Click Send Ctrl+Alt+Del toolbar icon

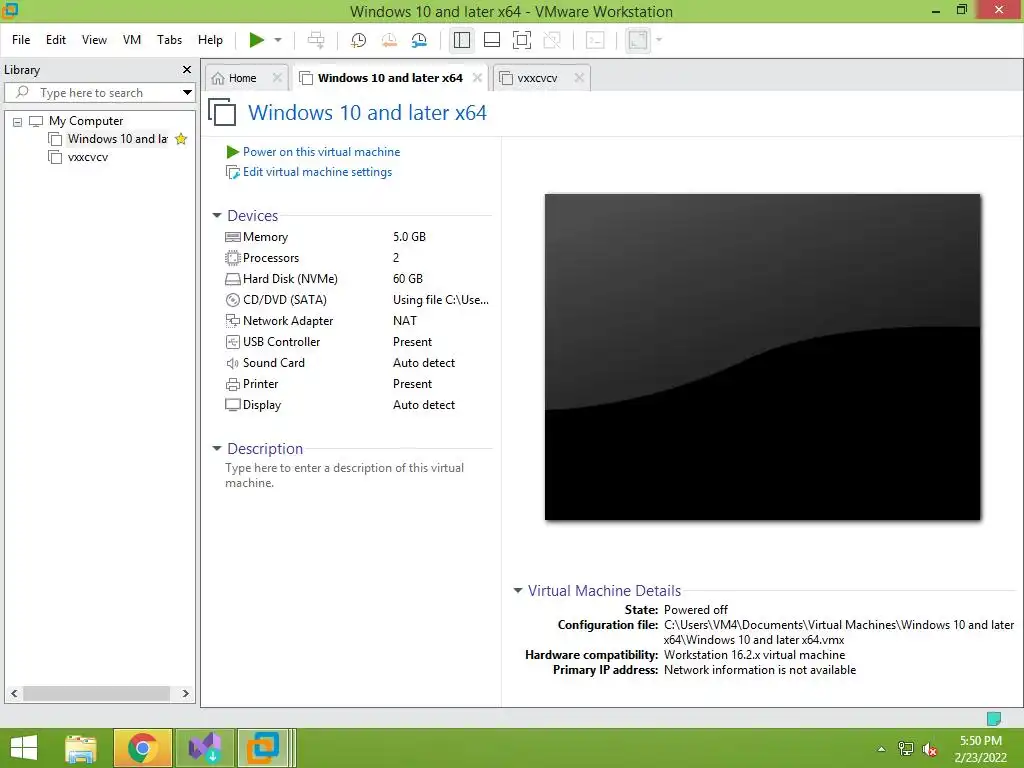[x=316, y=40]
